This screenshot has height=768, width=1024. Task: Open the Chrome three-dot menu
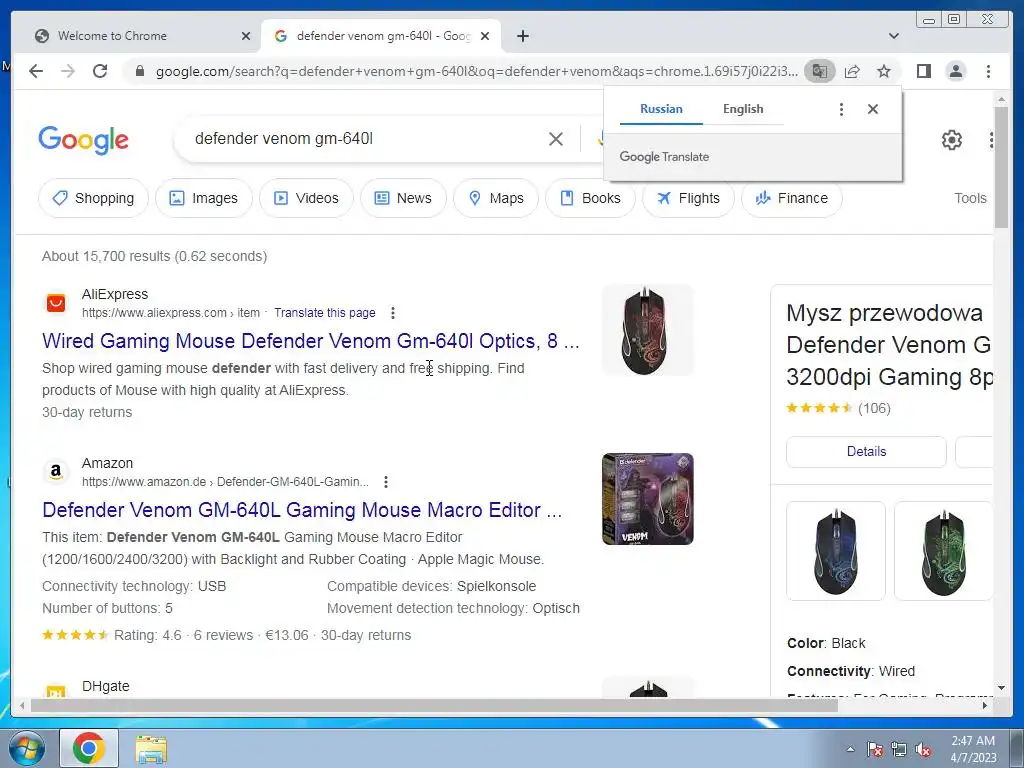[x=988, y=71]
